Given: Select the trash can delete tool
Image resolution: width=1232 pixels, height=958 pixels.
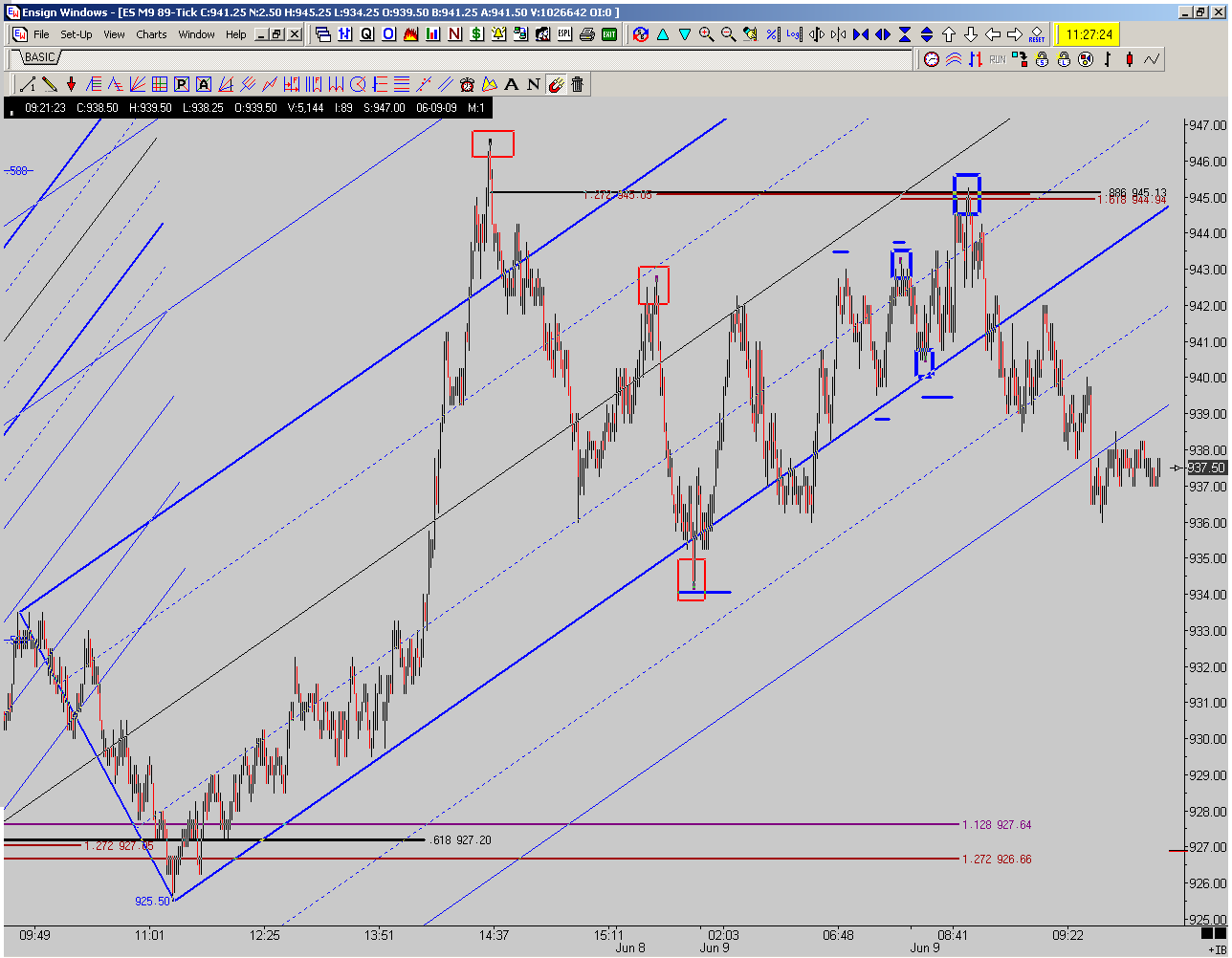Looking at the screenshot, I should click(578, 84).
